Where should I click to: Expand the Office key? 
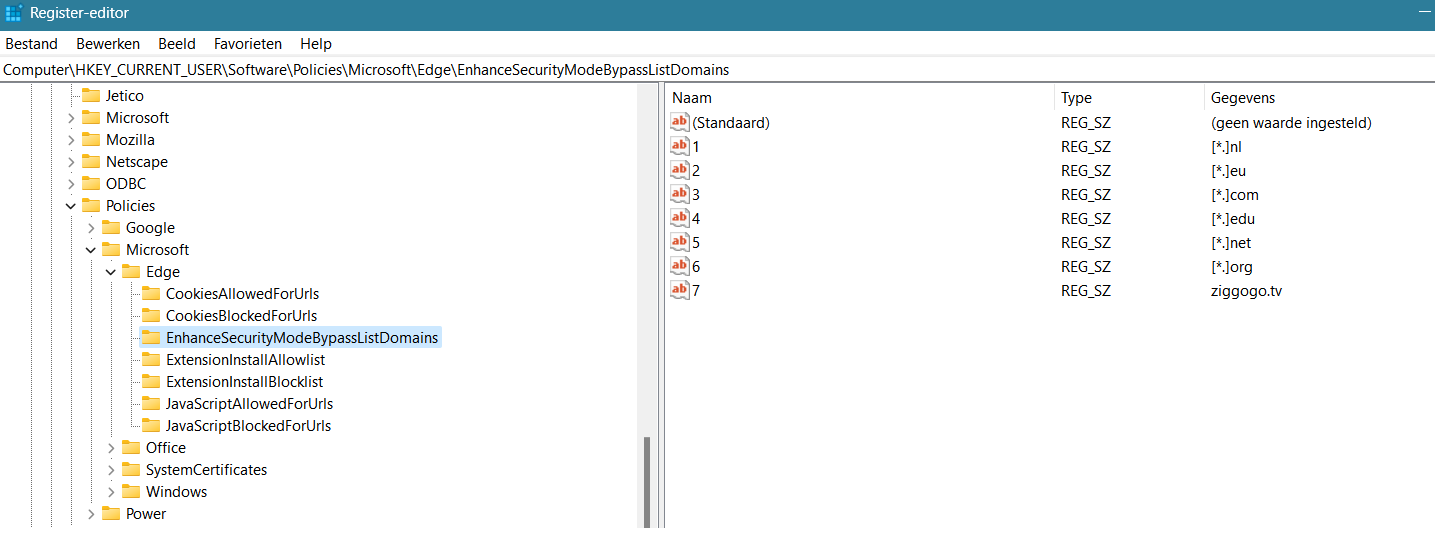coord(111,448)
